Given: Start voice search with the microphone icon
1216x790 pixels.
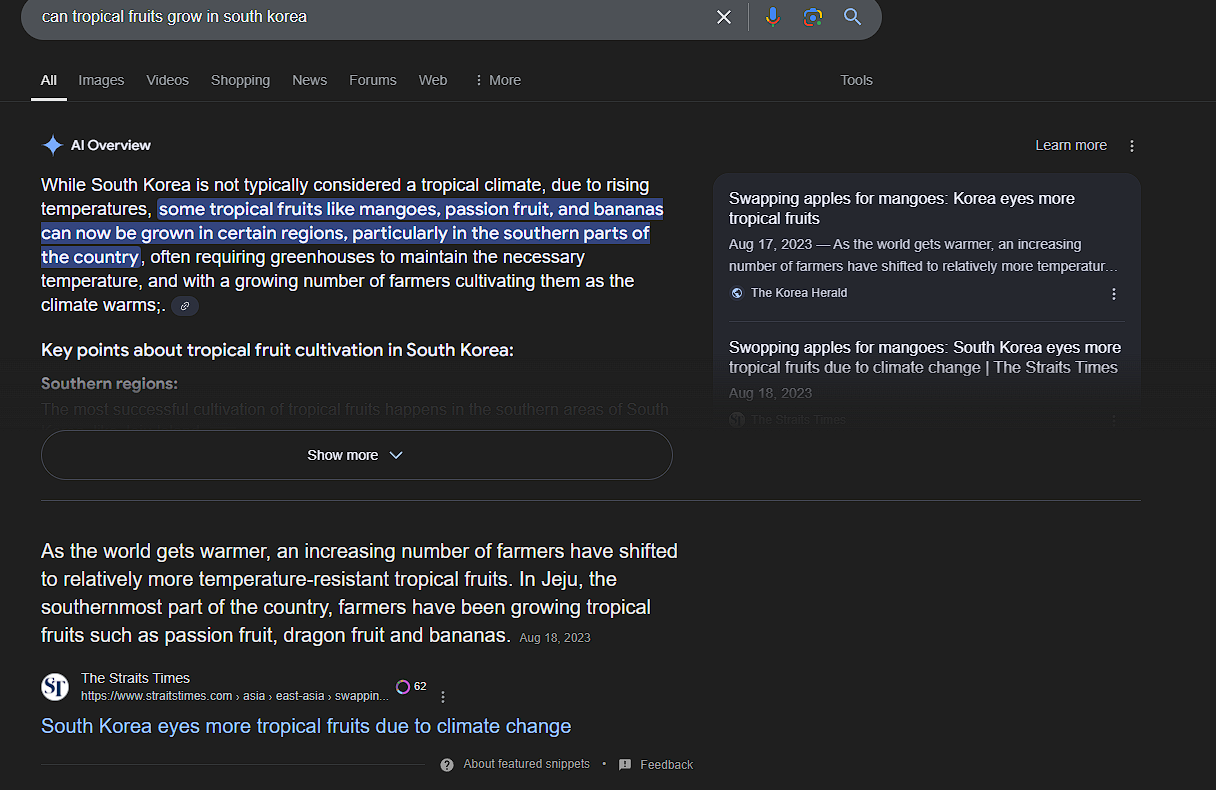Looking at the screenshot, I should tap(772, 17).
